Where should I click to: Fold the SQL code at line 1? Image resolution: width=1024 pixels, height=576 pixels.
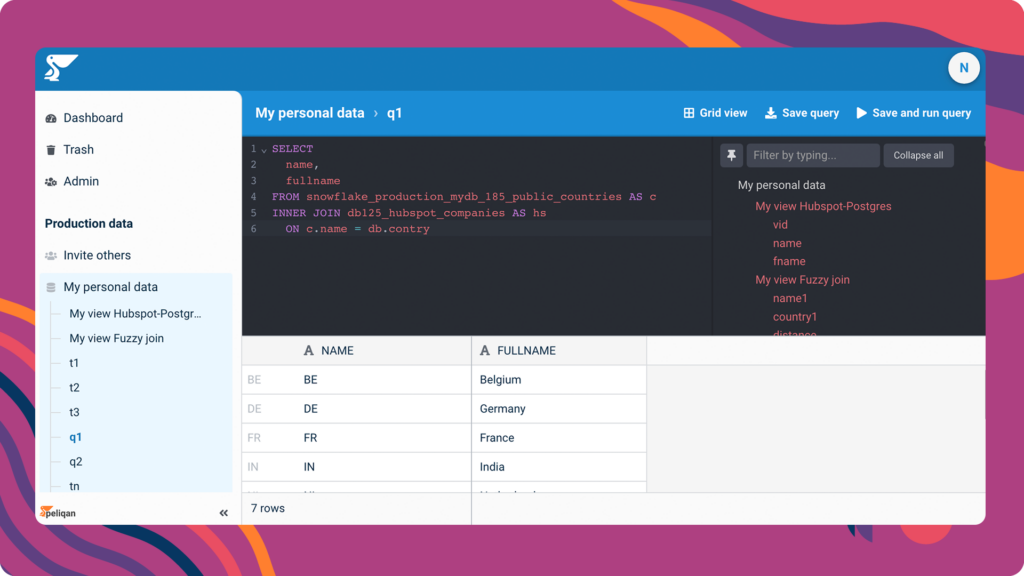[x=264, y=150]
